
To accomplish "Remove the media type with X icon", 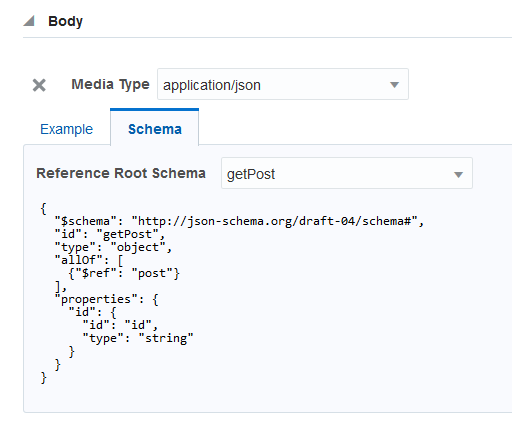I will pyautogui.click(x=39, y=85).
